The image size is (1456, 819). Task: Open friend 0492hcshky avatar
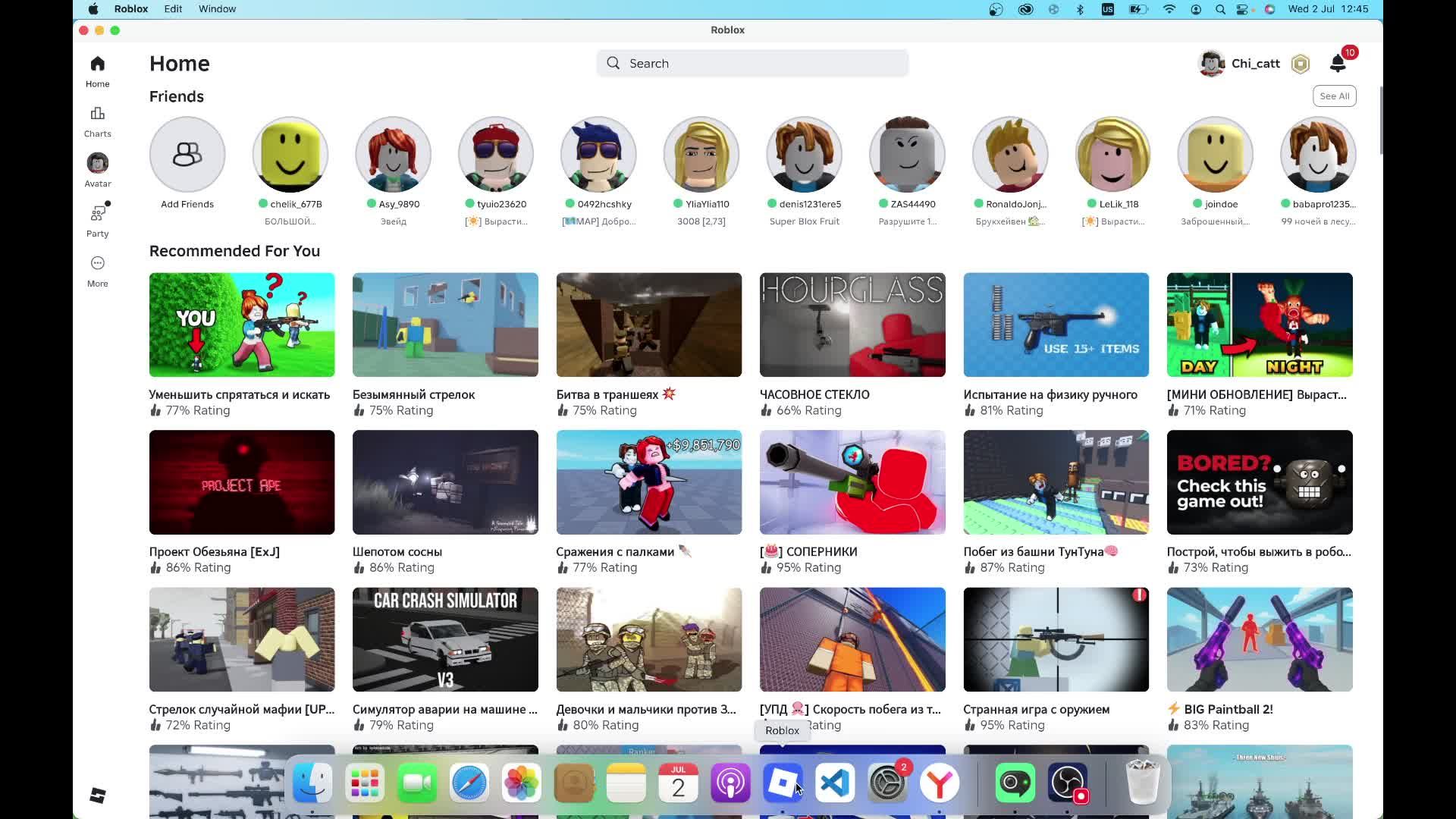coord(598,155)
